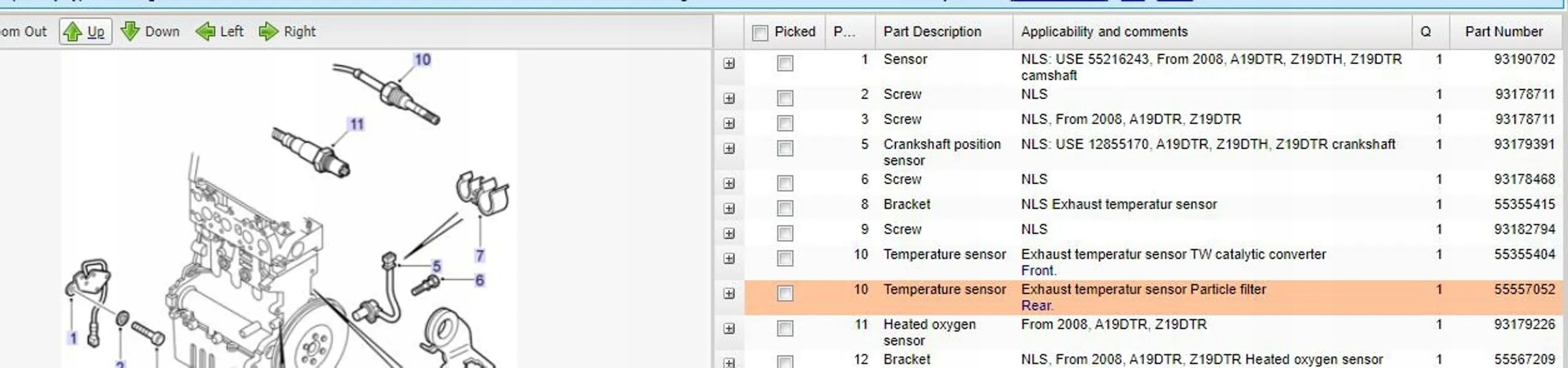
Task: Expand the Sensor row with plus icon
Action: [729, 63]
